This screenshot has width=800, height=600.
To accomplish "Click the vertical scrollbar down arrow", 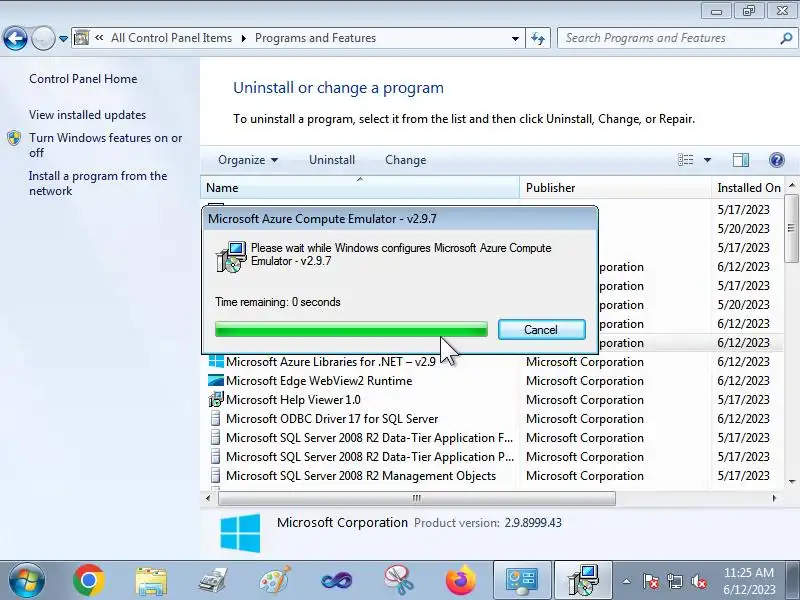I will (791, 482).
